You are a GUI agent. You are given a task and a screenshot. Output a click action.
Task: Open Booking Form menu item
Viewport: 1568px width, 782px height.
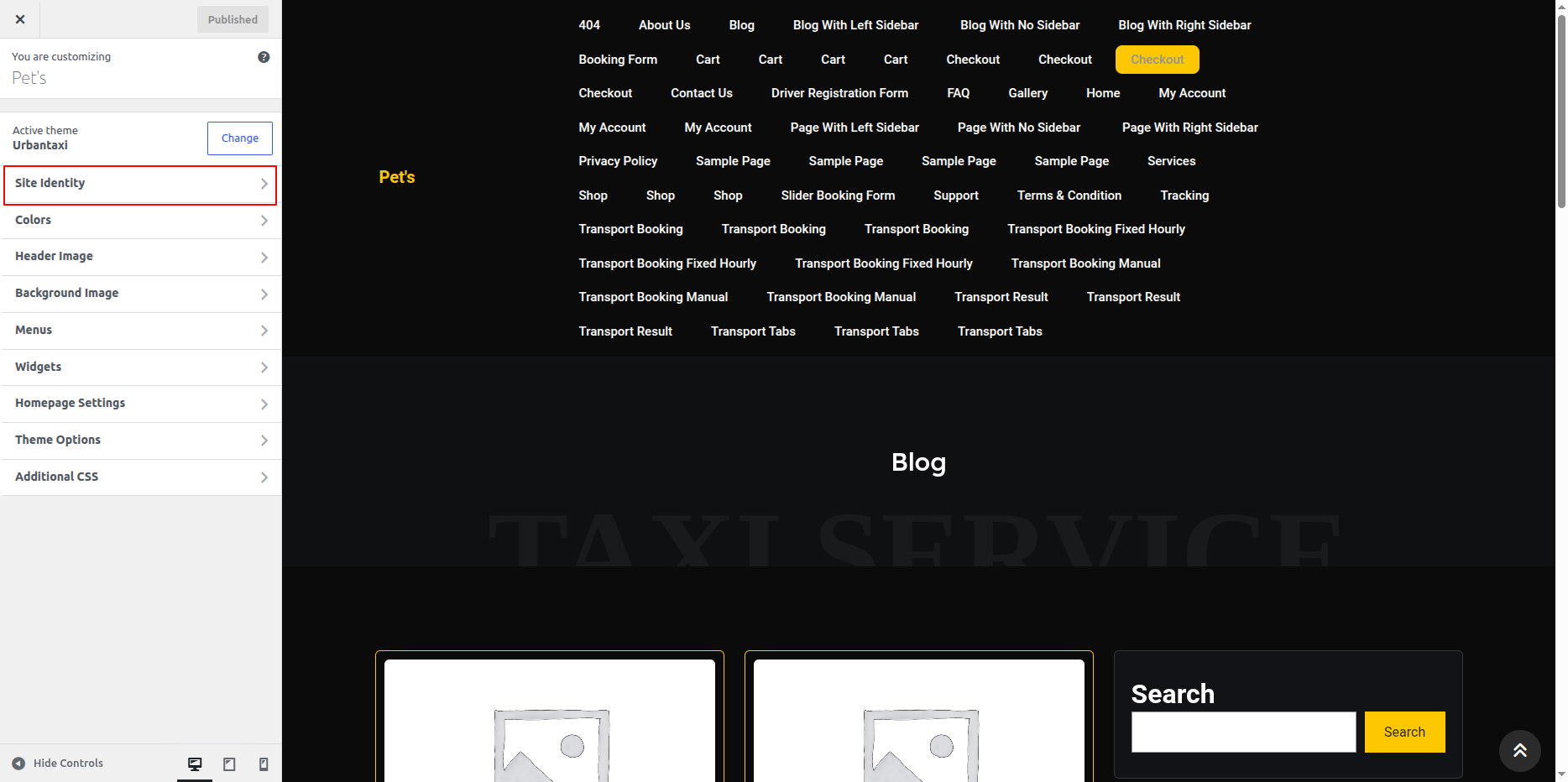pos(618,60)
